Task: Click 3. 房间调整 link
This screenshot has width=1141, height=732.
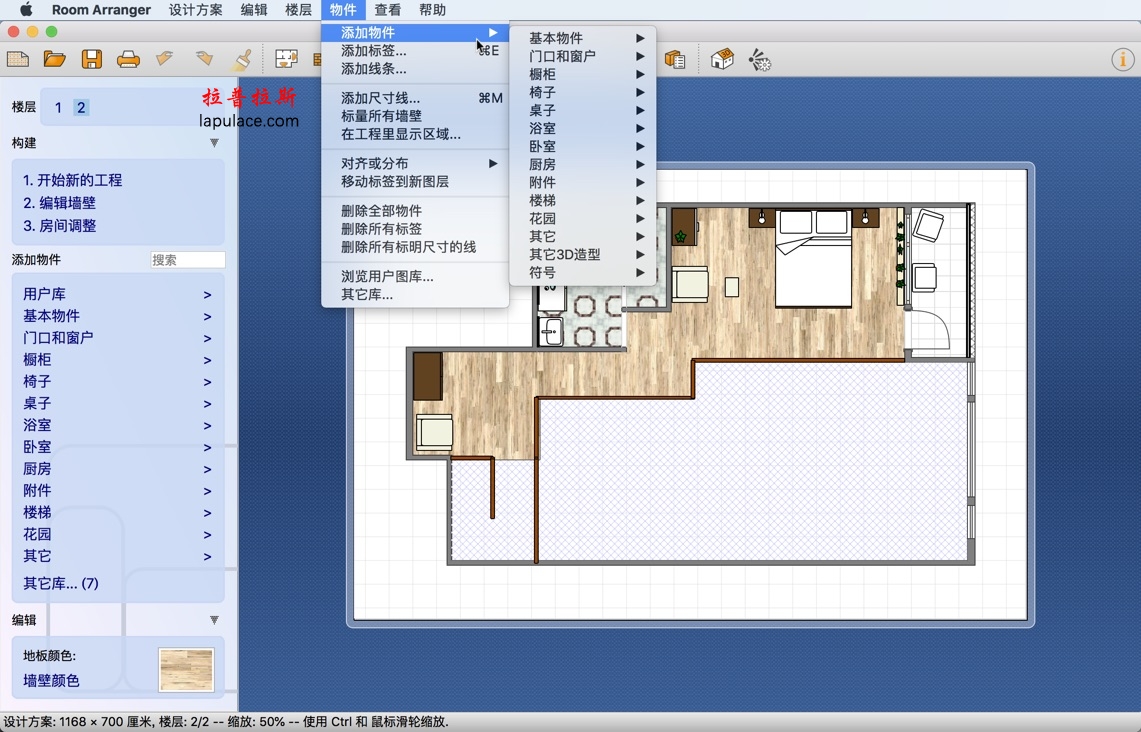Action: click(x=60, y=226)
